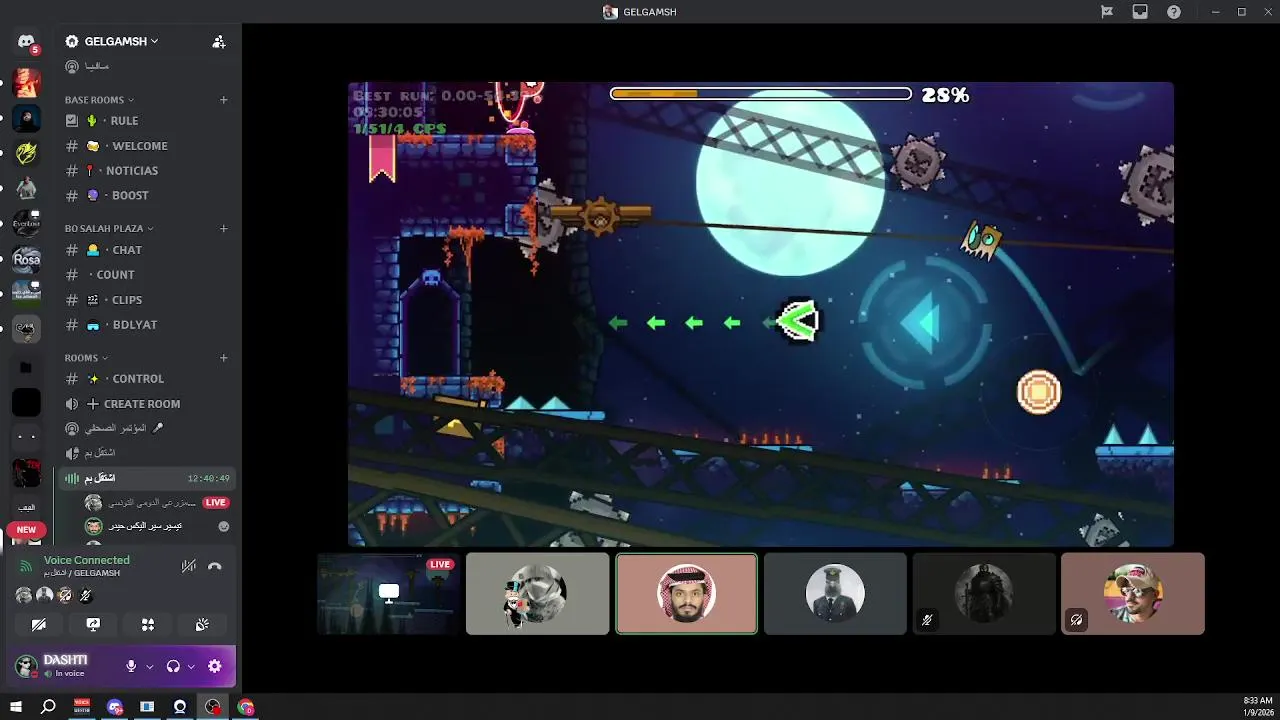This screenshot has width=1280, height=720.
Task: Open the invite people icon beside GELGAMSH
Action: 219,42
